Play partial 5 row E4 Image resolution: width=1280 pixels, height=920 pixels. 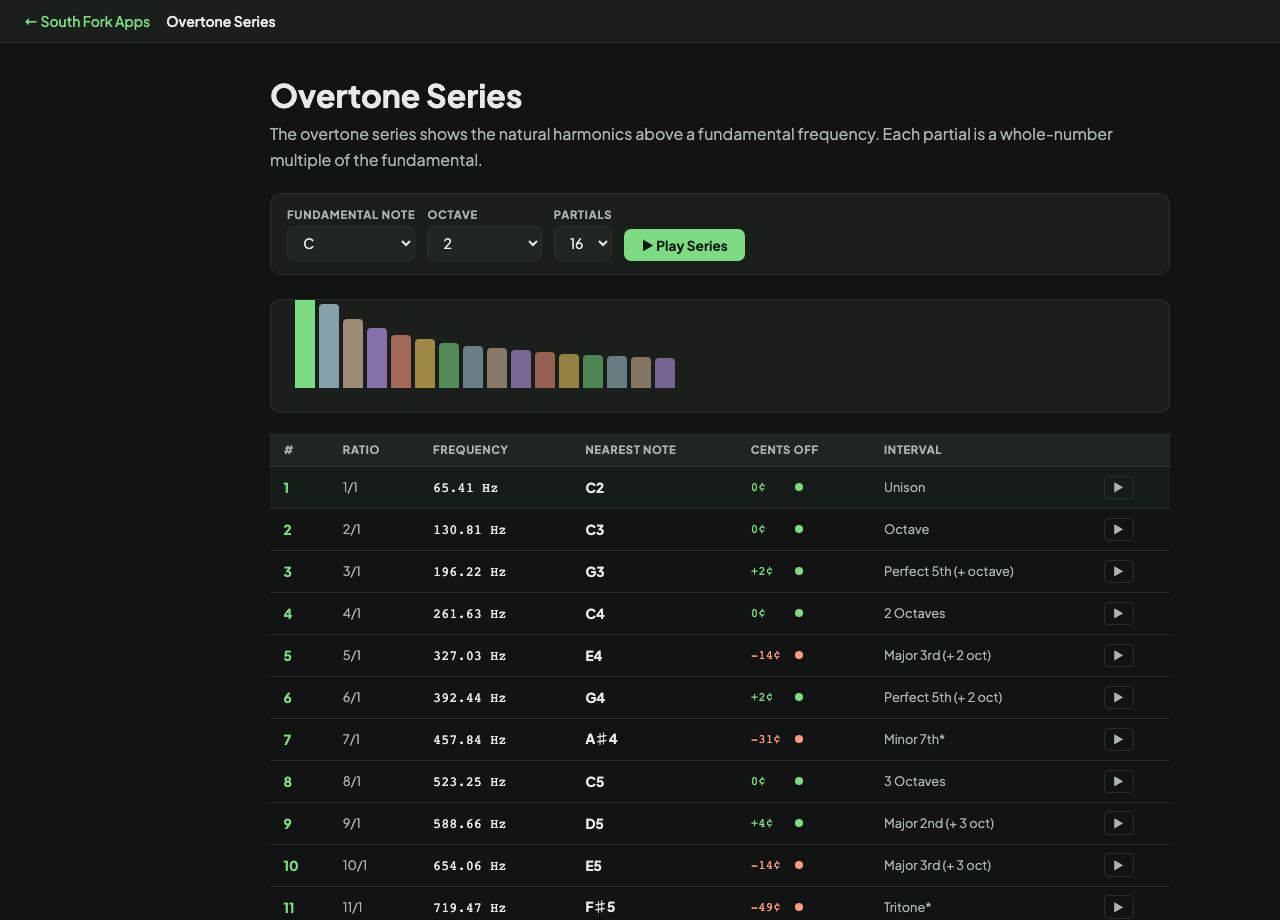(1118, 655)
